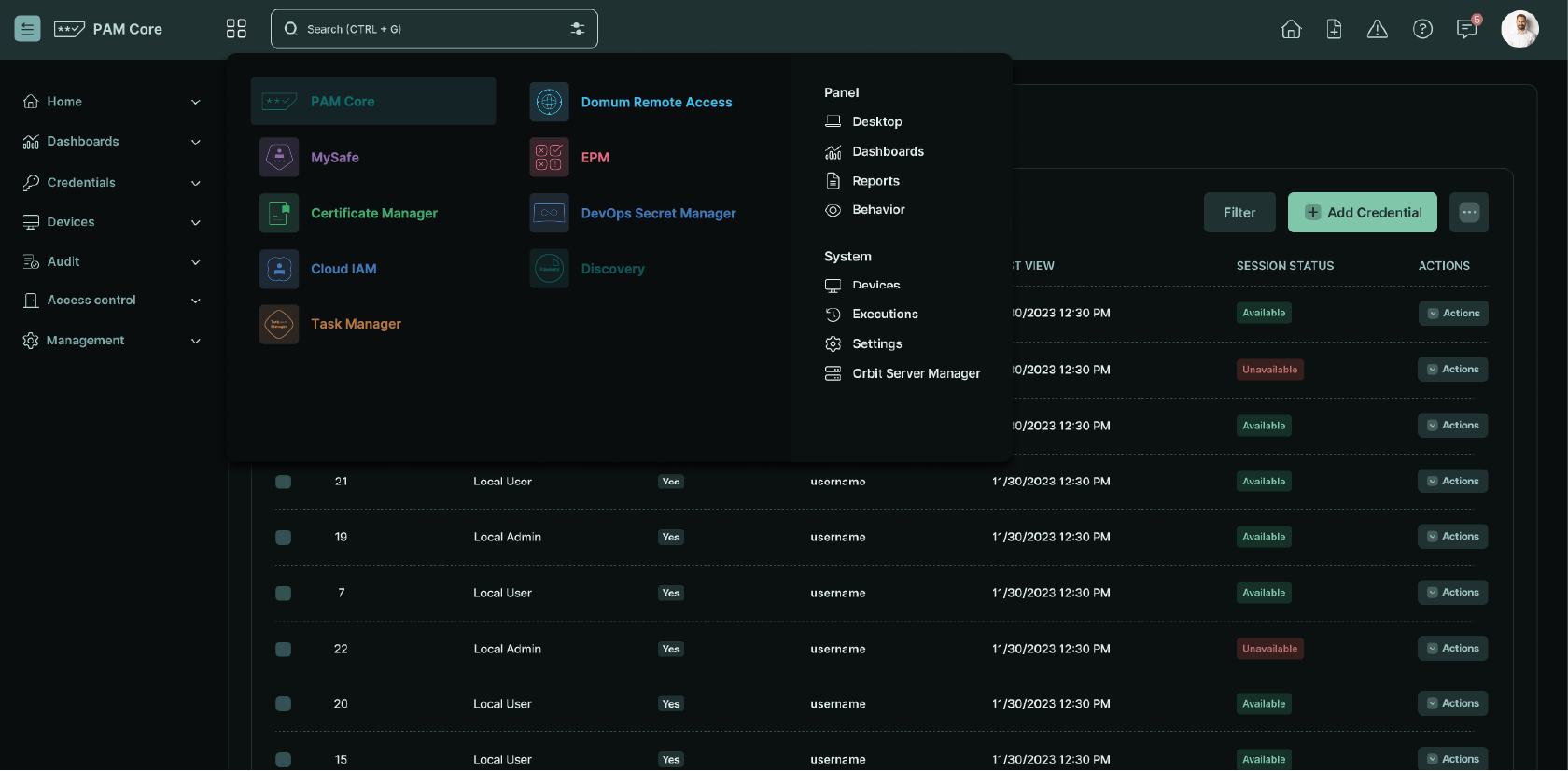Open Task Manager module icon
The height and width of the screenshot is (771, 1568).
click(279, 324)
